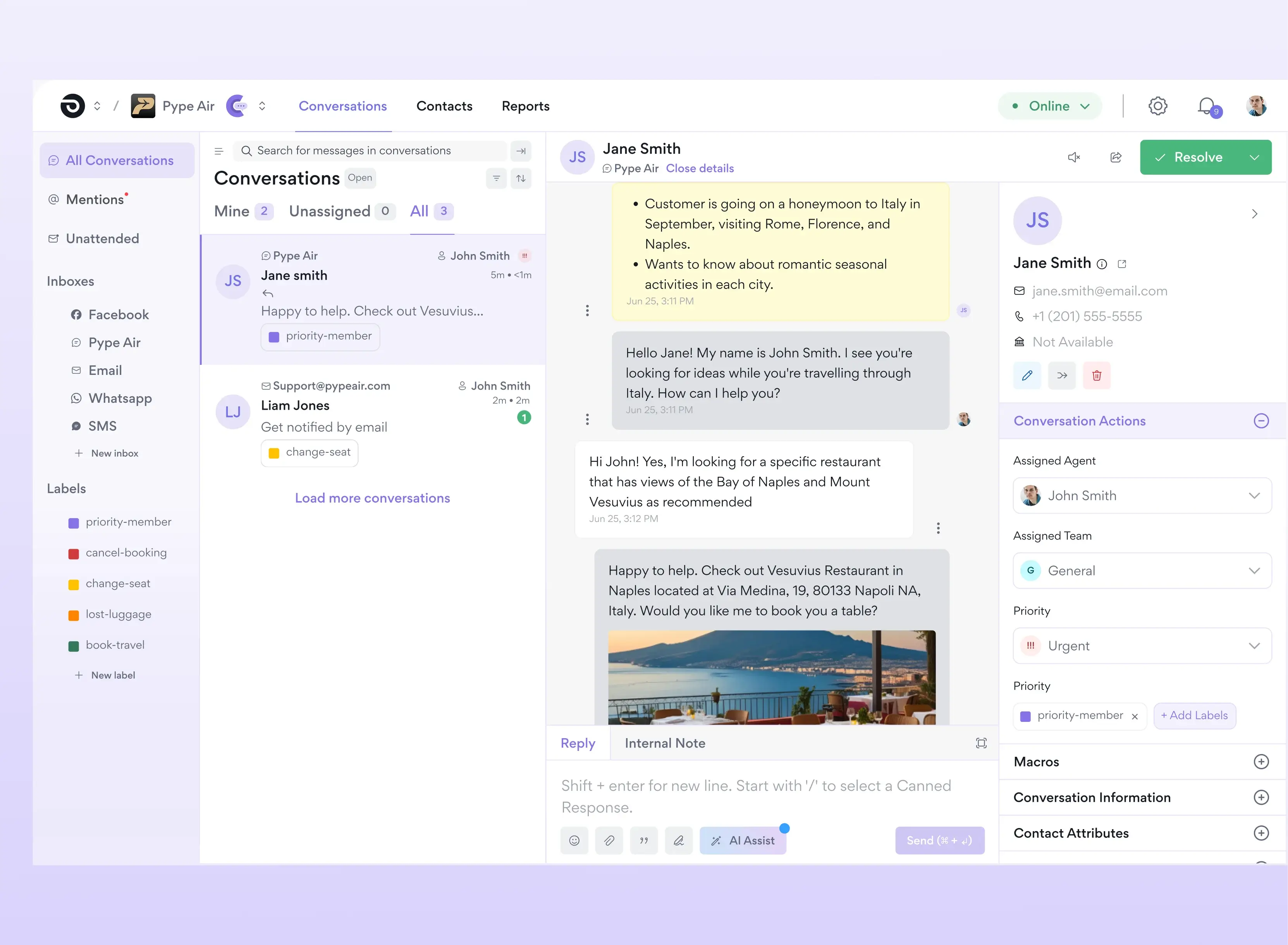Mute the Jane Smith conversation
This screenshot has height=945, width=1288.
(1074, 157)
